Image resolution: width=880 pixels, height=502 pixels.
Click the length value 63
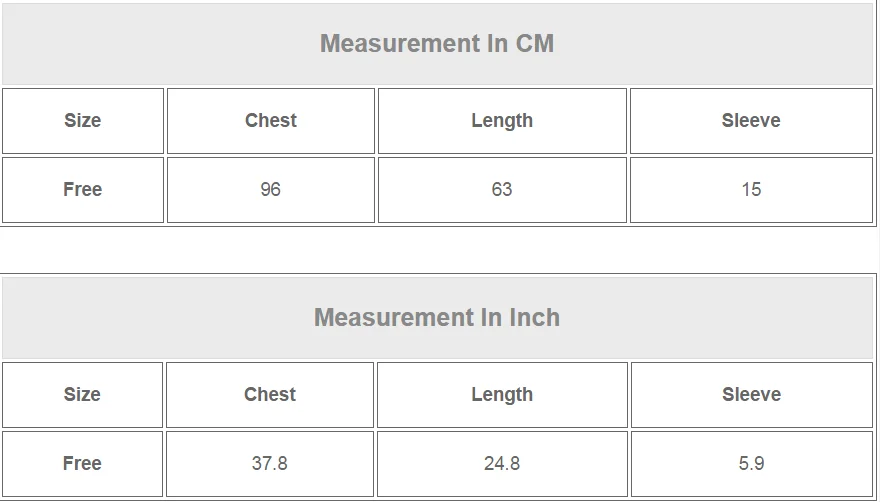502,190
